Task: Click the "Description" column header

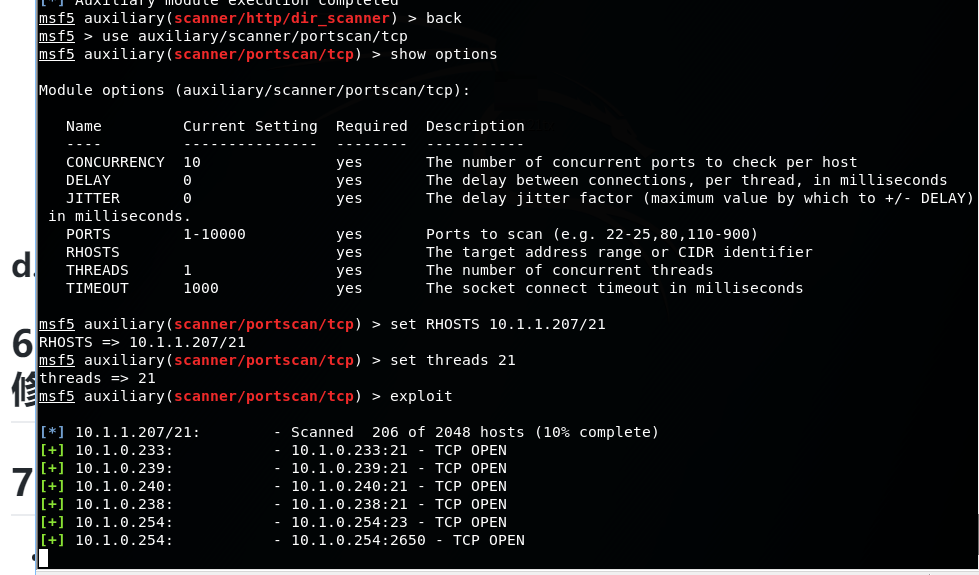Action: (x=475, y=126)
